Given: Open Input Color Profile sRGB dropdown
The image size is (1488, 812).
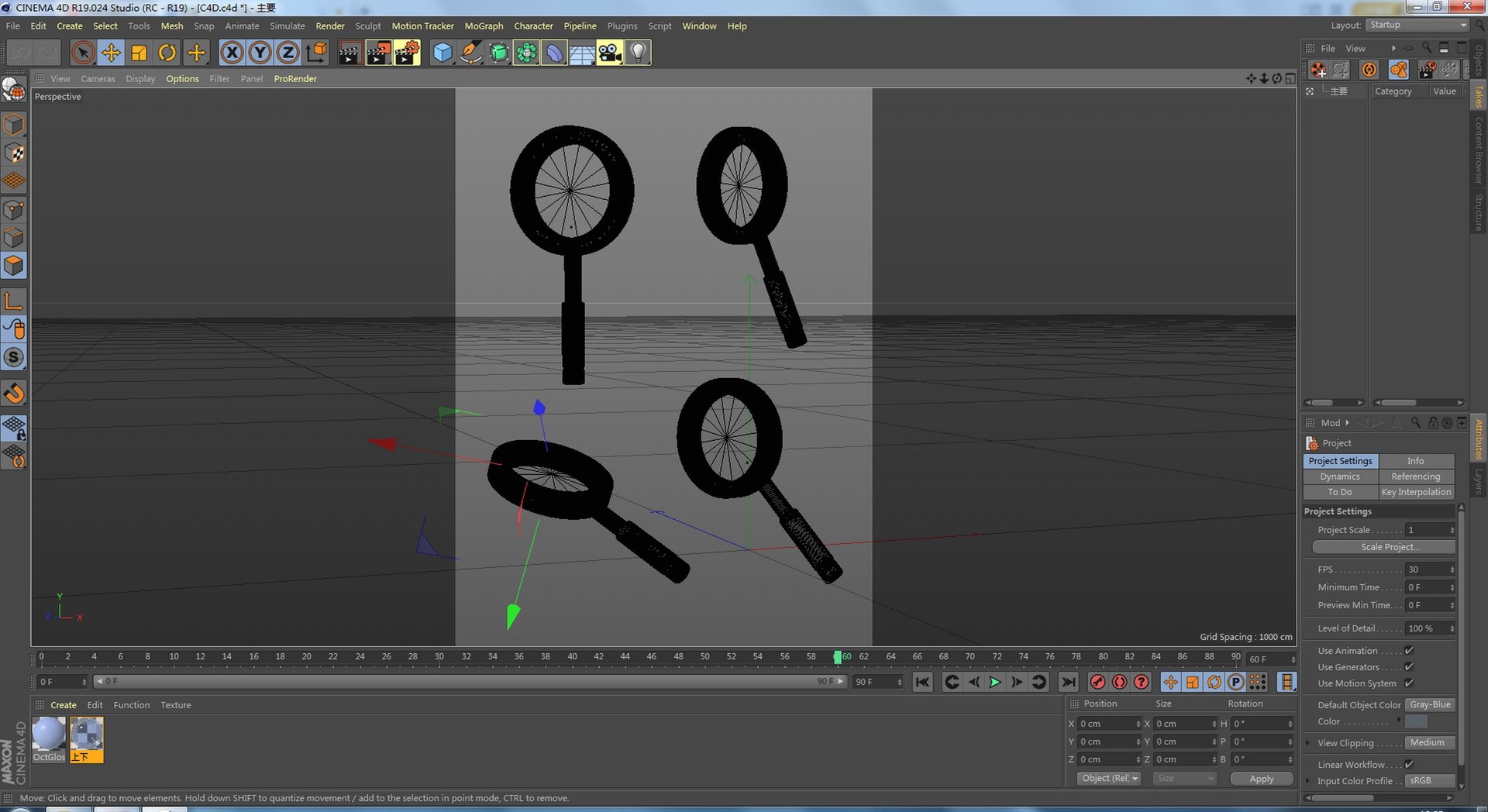Looking at the screenshot, I should point(1430,781).
